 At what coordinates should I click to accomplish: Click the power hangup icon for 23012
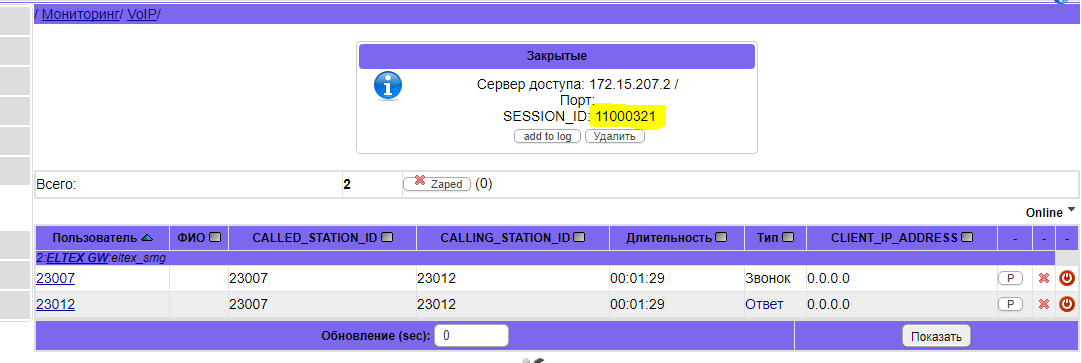click(1067, 304)
